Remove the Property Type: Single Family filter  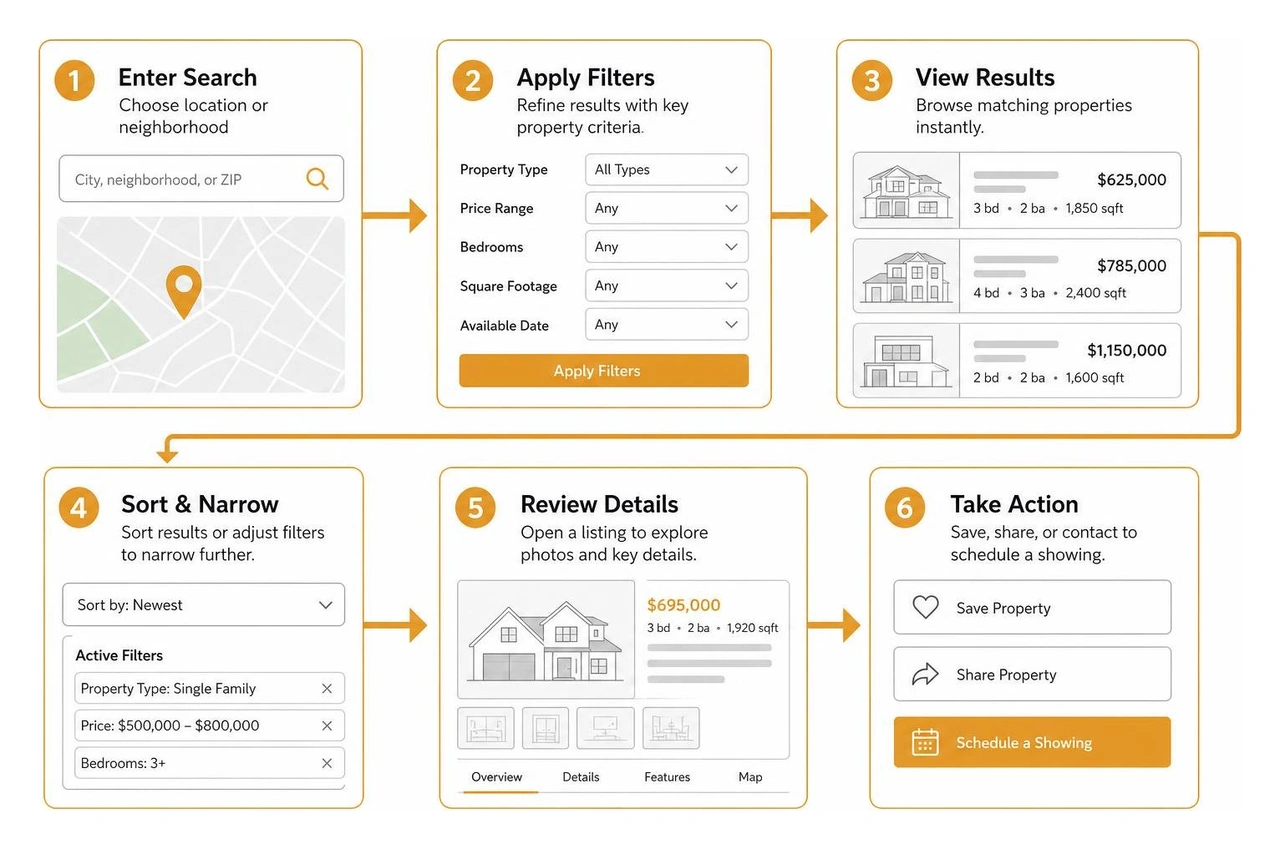[326, 689]
